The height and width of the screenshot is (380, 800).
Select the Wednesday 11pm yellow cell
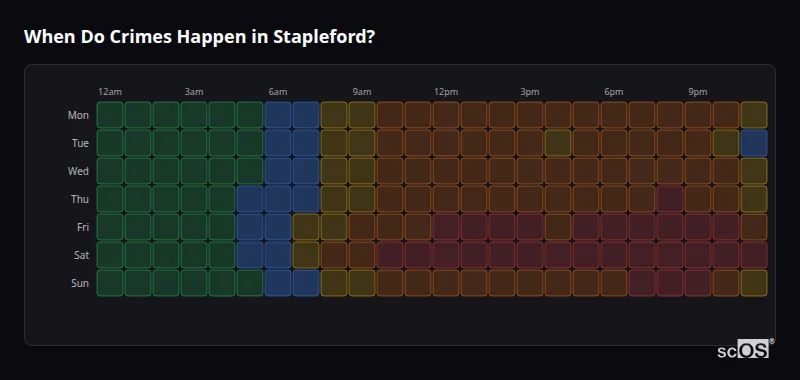click(754, 171)
